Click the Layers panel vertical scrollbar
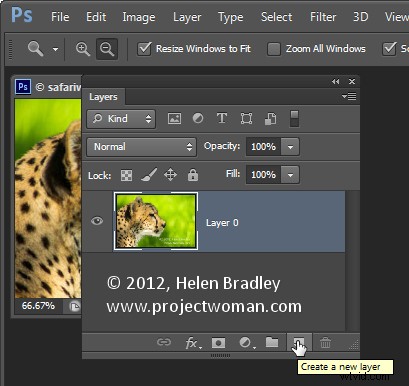This screenshot has height=386, width=409. coord(352,261)
